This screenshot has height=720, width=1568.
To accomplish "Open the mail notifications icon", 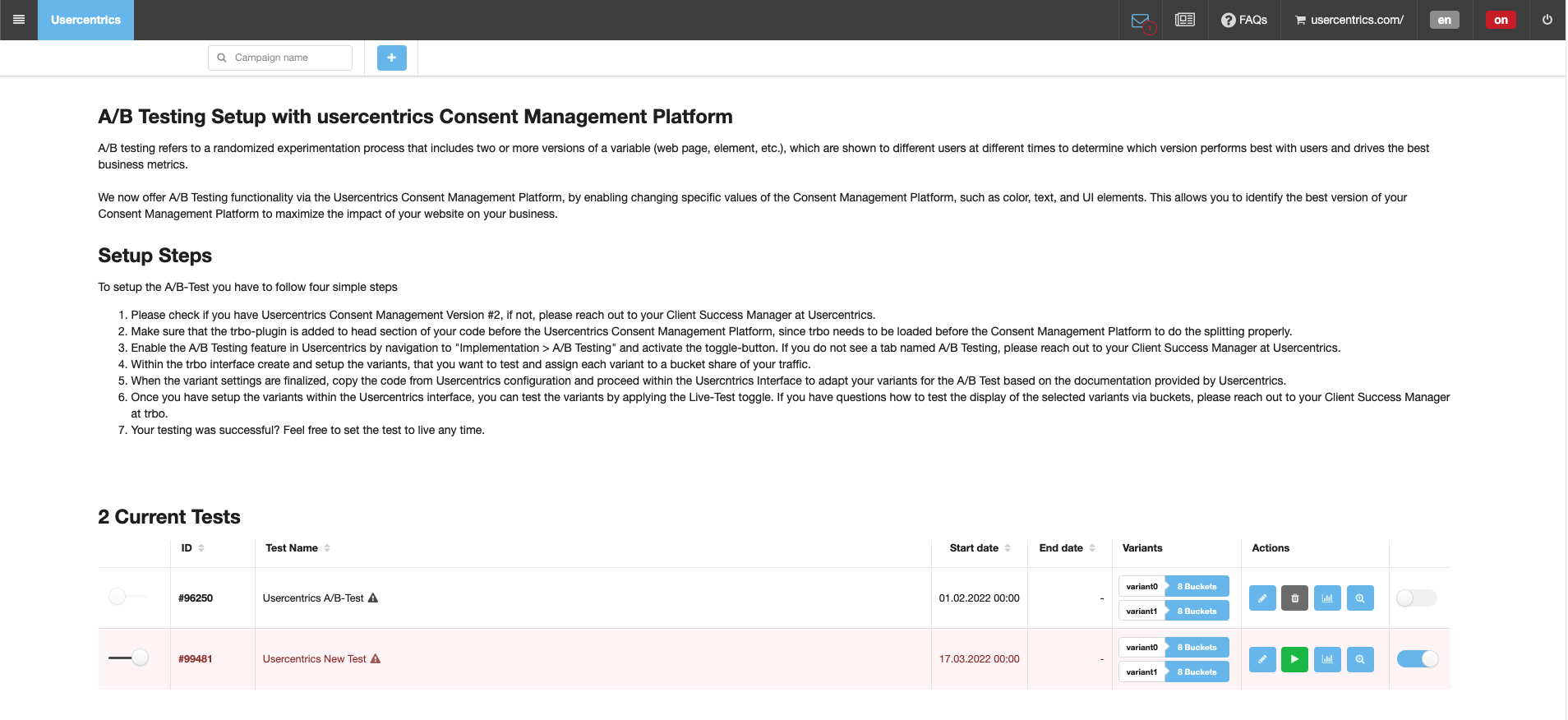I will tap(1141, 21).
